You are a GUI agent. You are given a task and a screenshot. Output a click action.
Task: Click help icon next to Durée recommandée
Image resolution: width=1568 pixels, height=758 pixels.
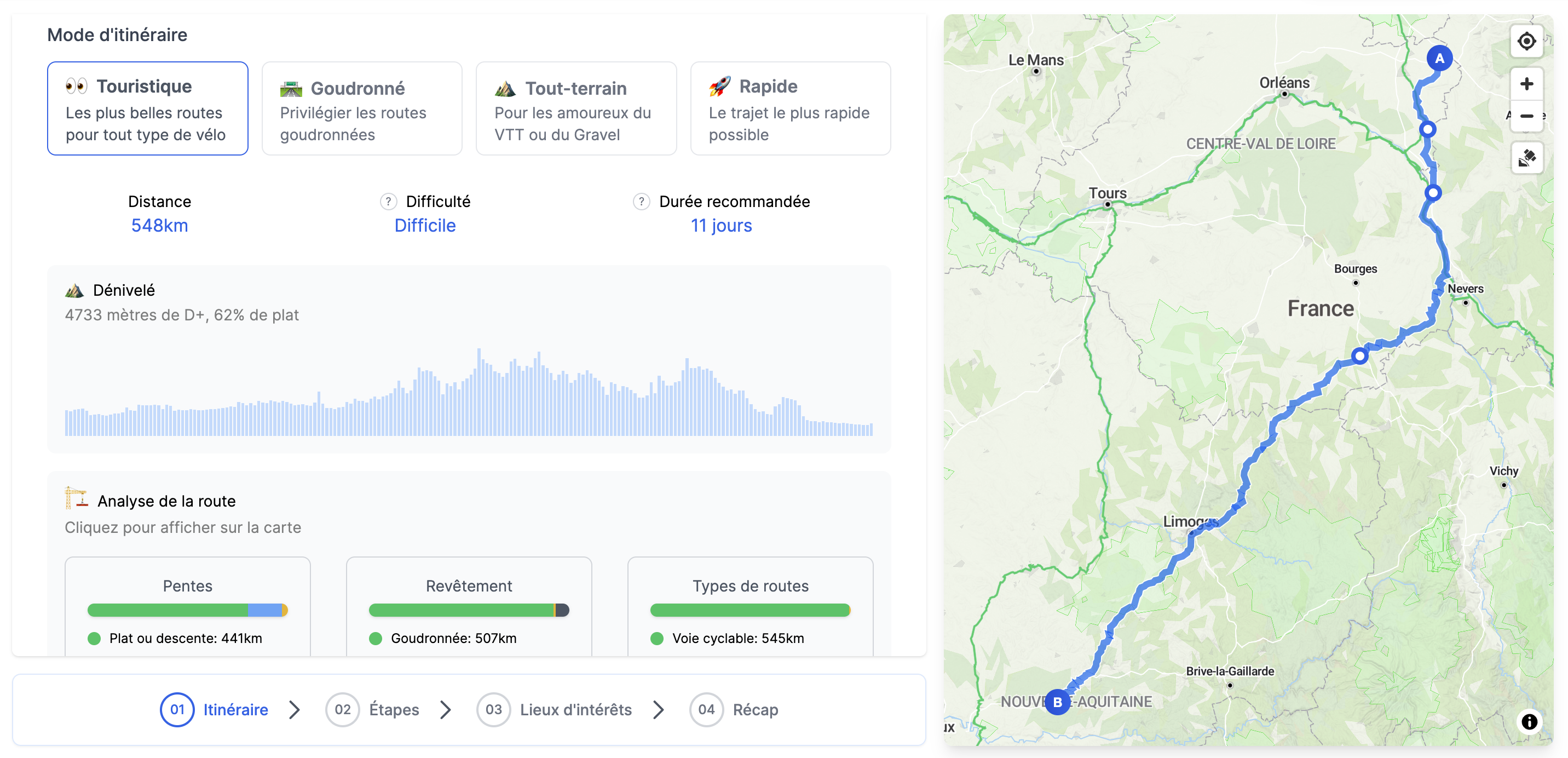(641, 202)
